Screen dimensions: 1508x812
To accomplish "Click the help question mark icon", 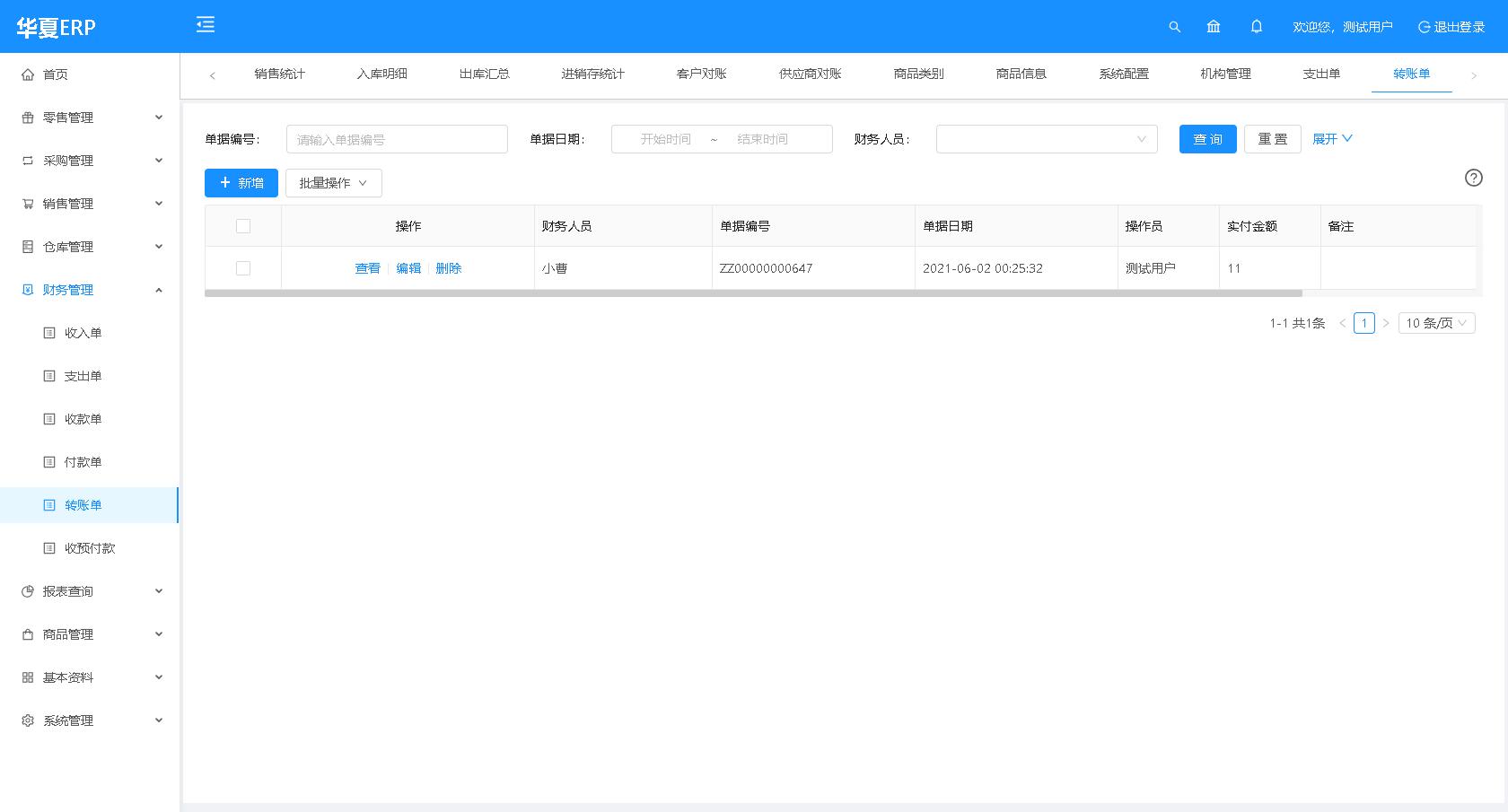I will [1473, 178].
